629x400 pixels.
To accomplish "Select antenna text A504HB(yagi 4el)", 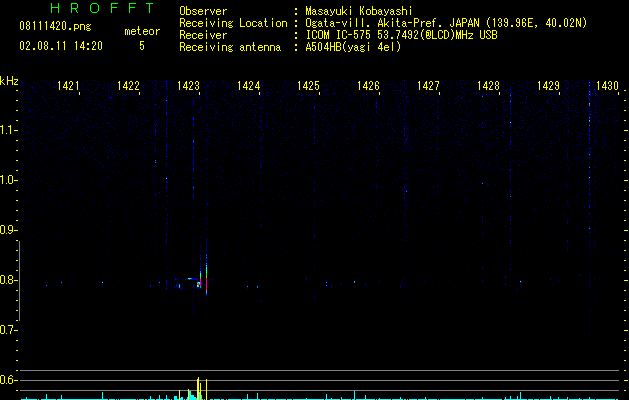I will click(353, 47).
